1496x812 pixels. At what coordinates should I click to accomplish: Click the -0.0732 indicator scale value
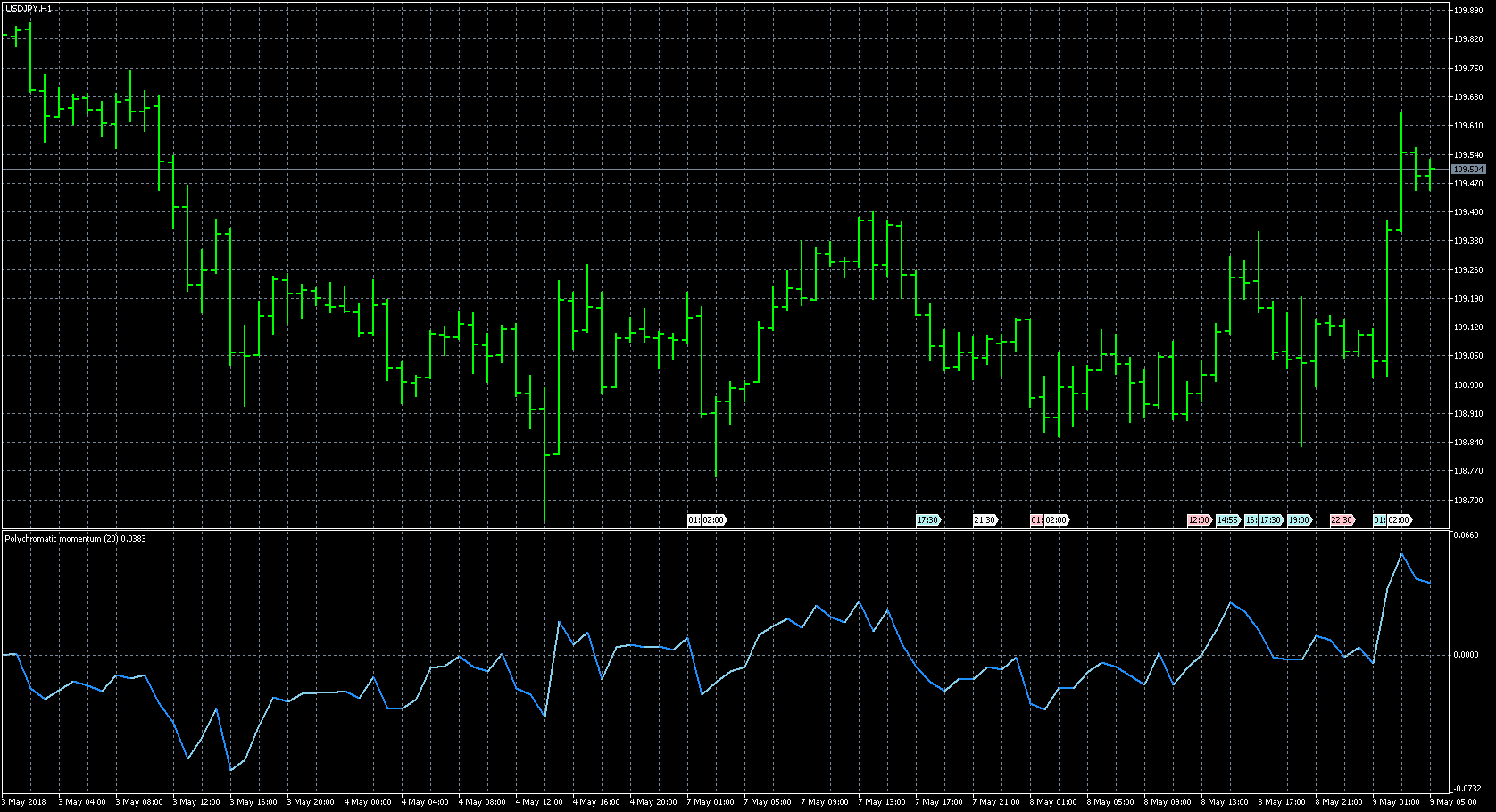(x=1467, y=789)
